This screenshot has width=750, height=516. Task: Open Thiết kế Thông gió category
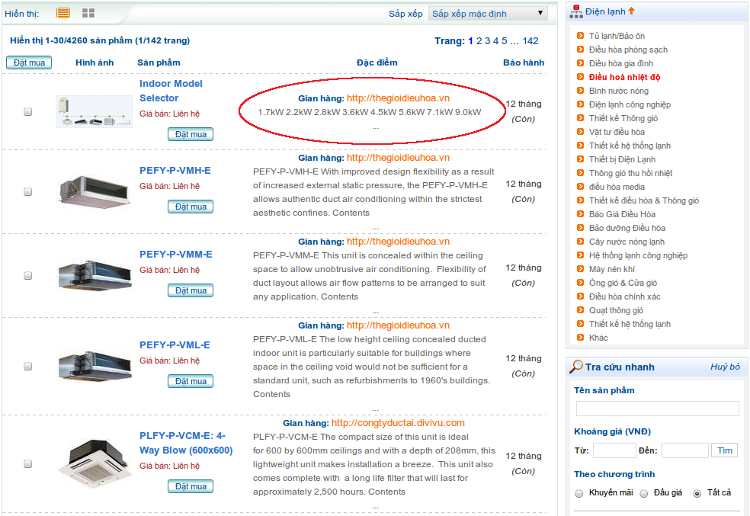623,118
